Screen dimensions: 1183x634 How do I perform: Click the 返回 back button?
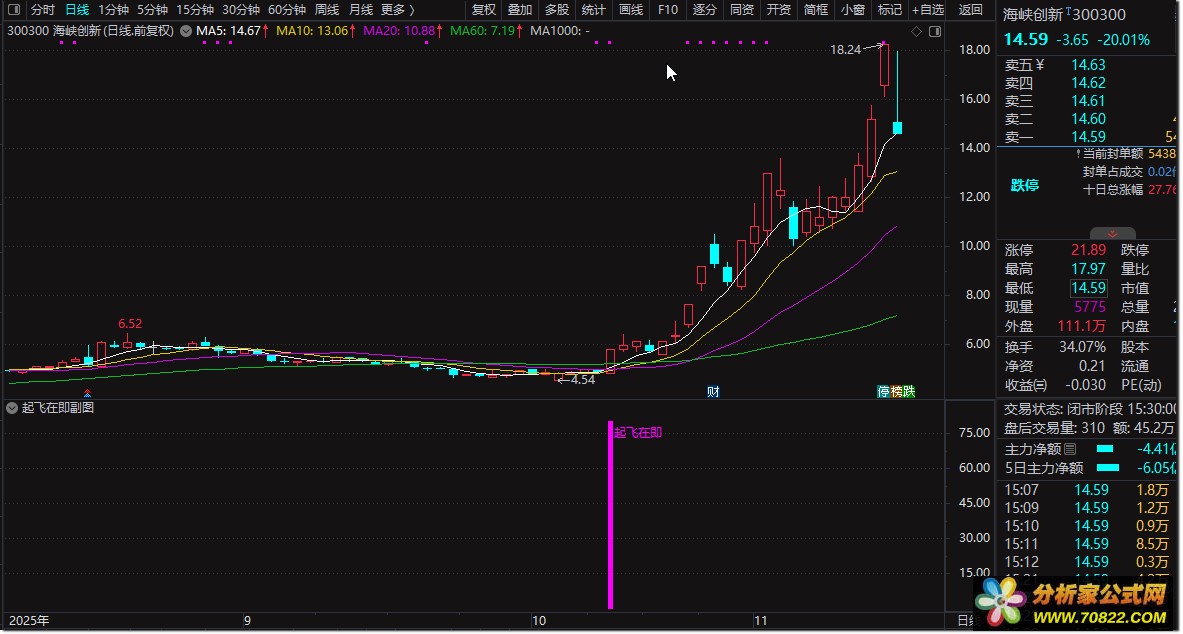click(971, 10)
